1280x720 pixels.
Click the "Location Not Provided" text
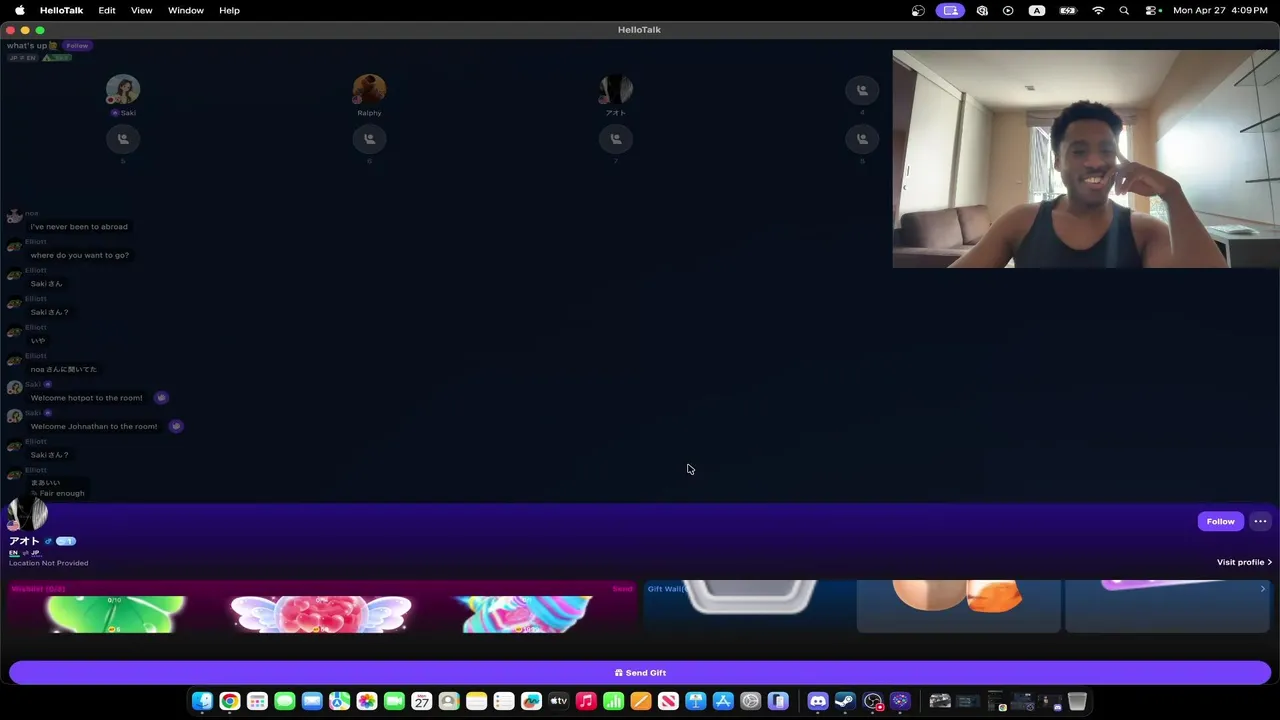point(49,563)
